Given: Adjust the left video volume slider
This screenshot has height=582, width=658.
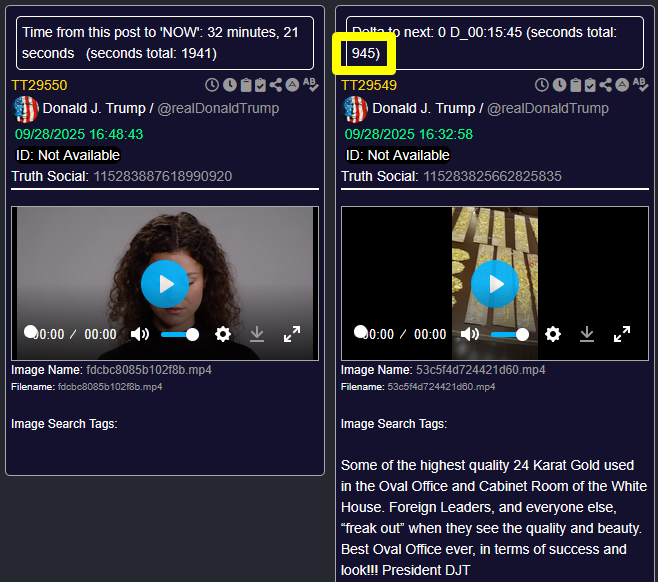Looking at the screenshot, I should click(x=179, y=334).
